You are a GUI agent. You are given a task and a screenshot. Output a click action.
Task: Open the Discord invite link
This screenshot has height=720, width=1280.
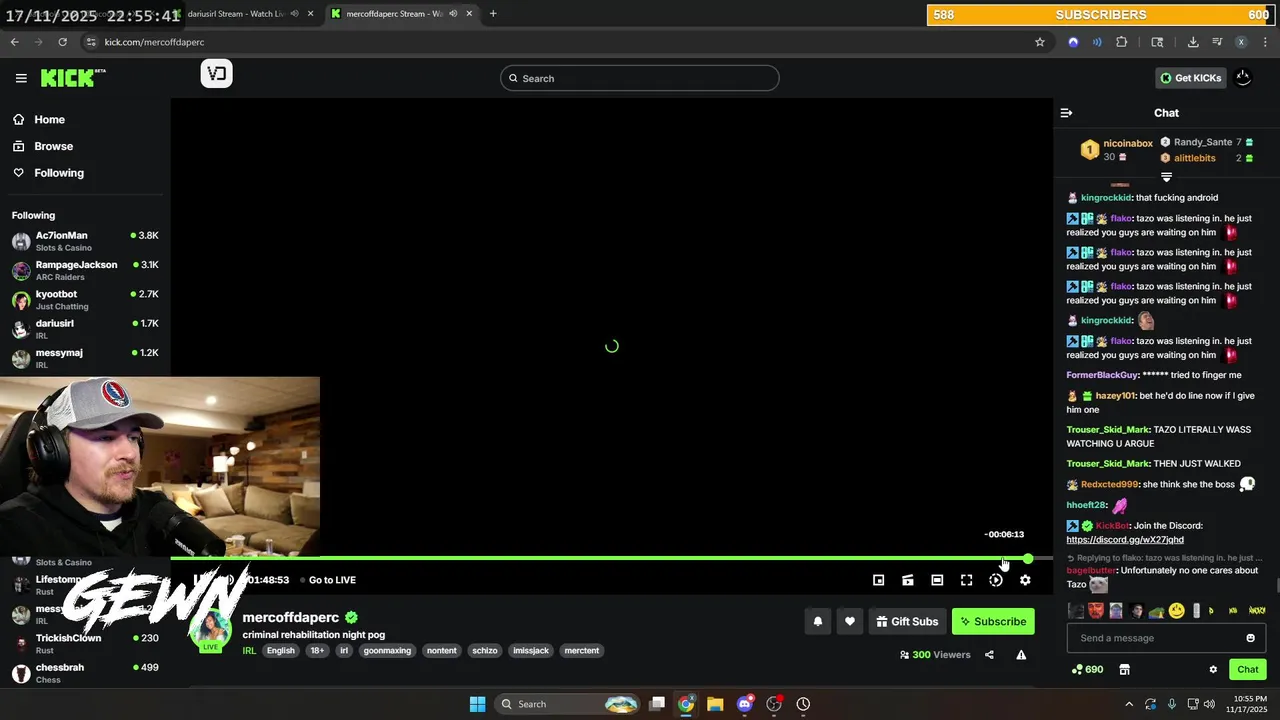[x=1125, y=540]
